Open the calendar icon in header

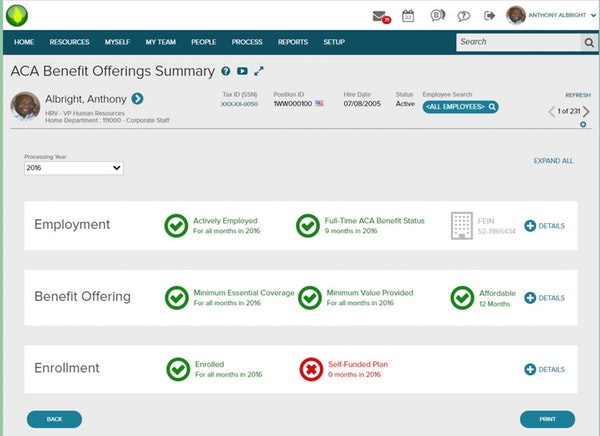coord(408,16)
